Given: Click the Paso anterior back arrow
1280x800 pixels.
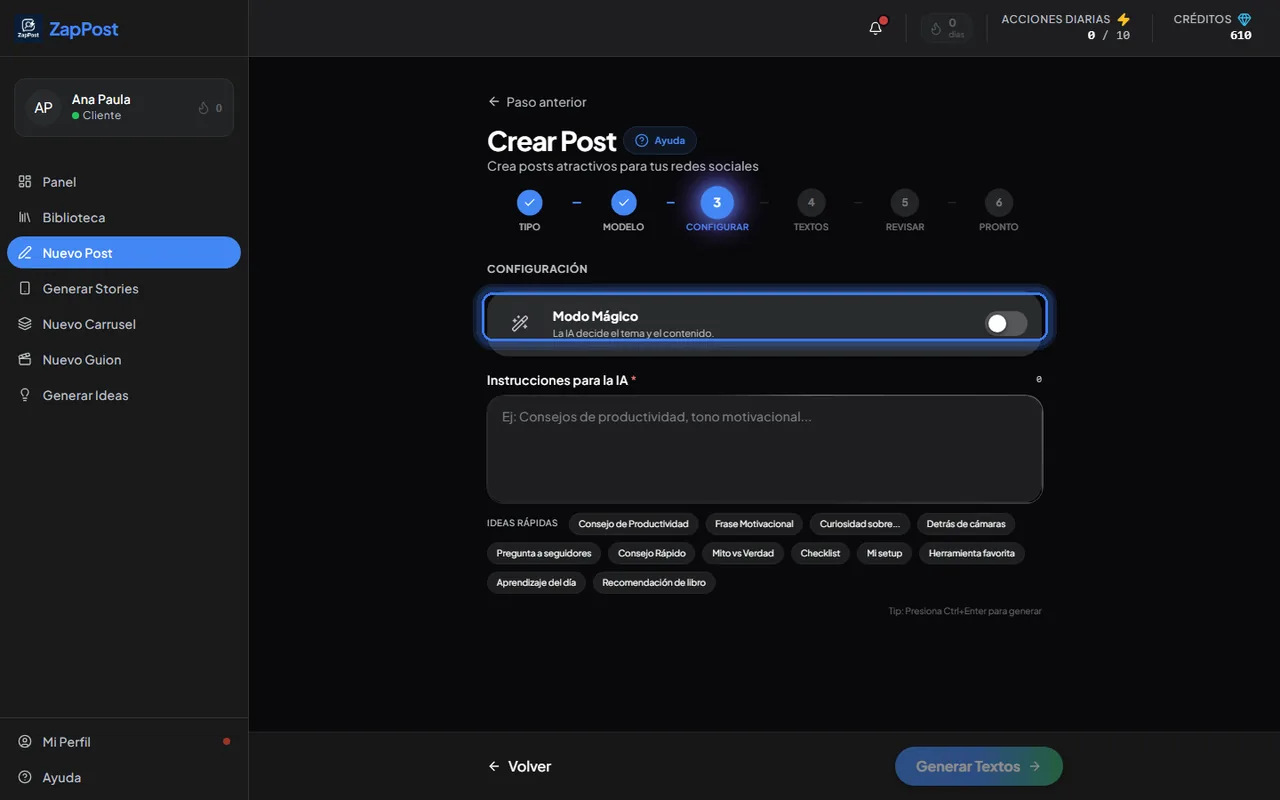Looking at the screenshot, I should click(493, 102).
